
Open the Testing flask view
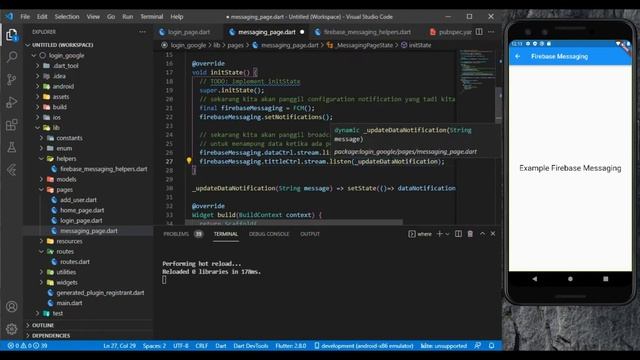[x=12, y=147]
